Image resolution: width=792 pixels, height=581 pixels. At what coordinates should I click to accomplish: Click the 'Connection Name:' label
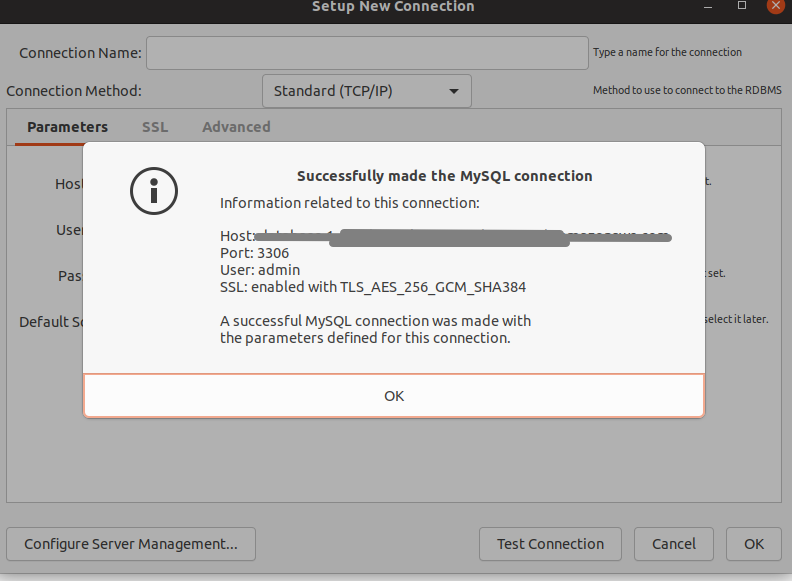click(80, 53)
